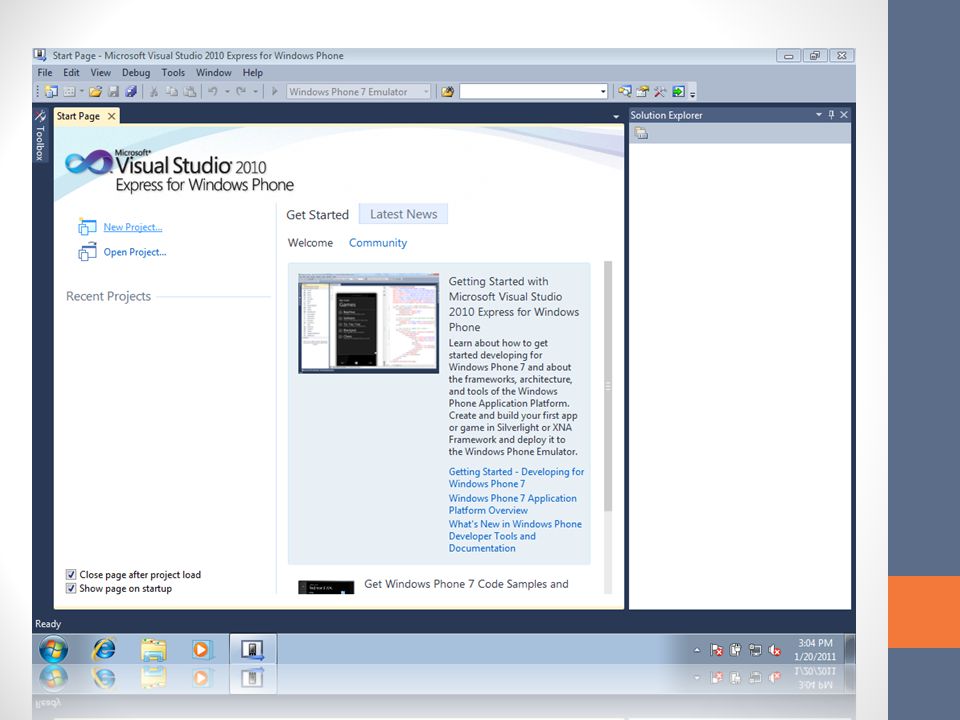Image resolution: width=960 pixels, height=720 pixels.
Task: Click the Start Page toolbar icon
Action: [x=678, y=92]
